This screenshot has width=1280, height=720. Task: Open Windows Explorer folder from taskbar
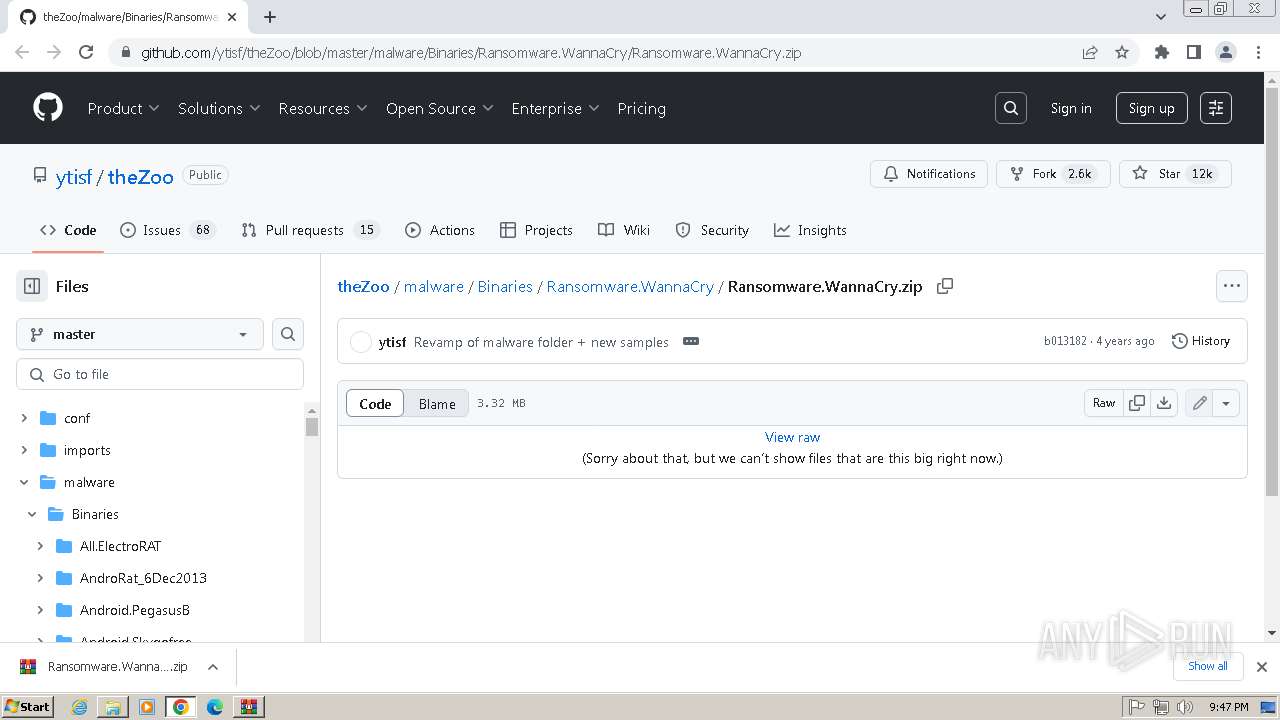coord(113,707)
